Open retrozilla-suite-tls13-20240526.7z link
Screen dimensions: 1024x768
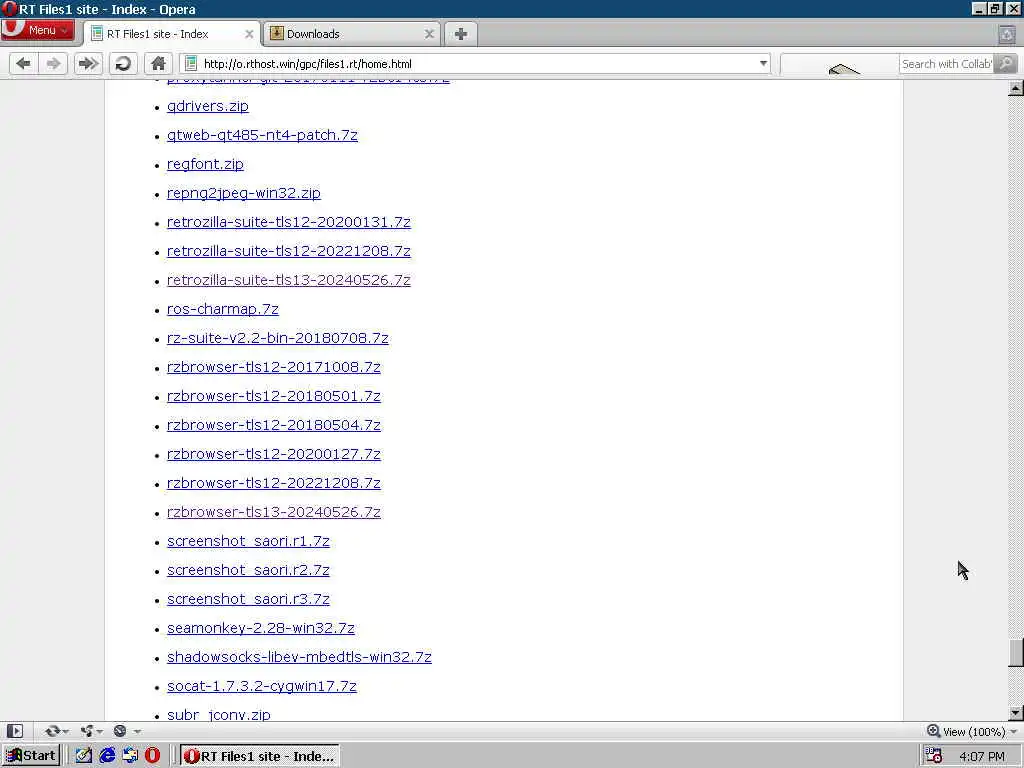(x=289, y=280)
